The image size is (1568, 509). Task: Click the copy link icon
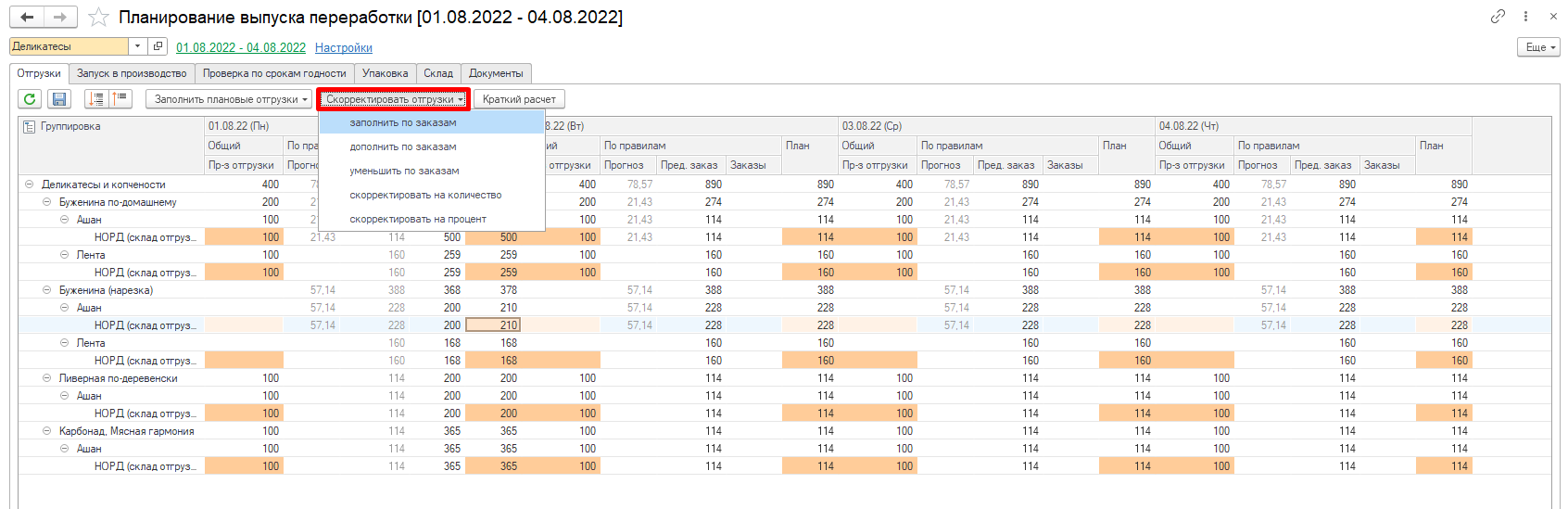click(x=1498, y=17)
